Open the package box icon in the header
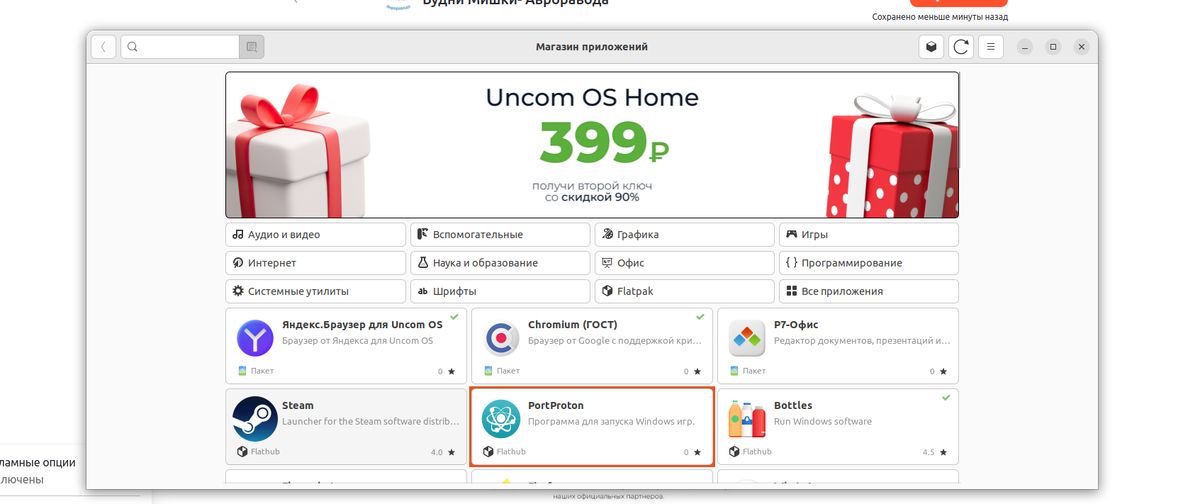Viewport: 1200px width, 504px height. click(x=931, y=46)
